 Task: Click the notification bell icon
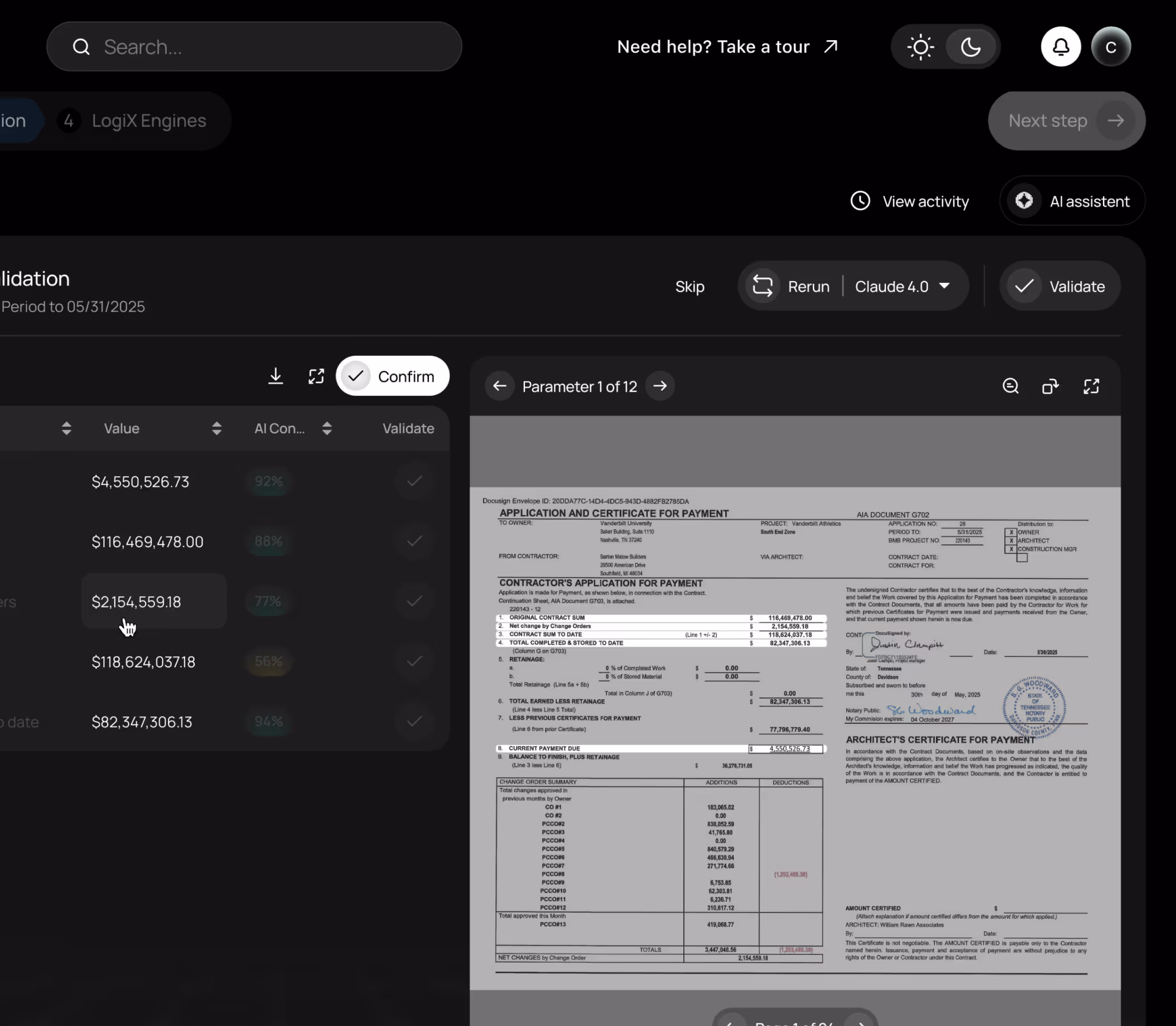tap(1061, 46)
